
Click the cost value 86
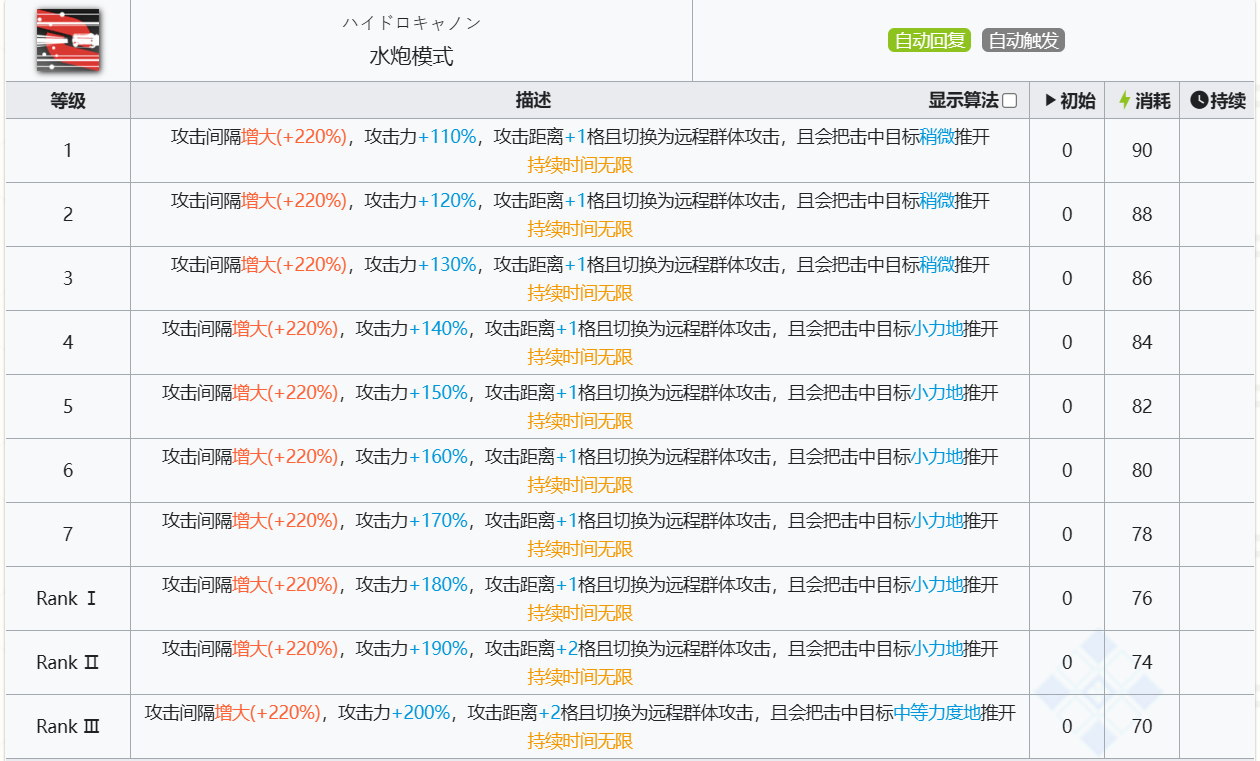click(1142, 279)
